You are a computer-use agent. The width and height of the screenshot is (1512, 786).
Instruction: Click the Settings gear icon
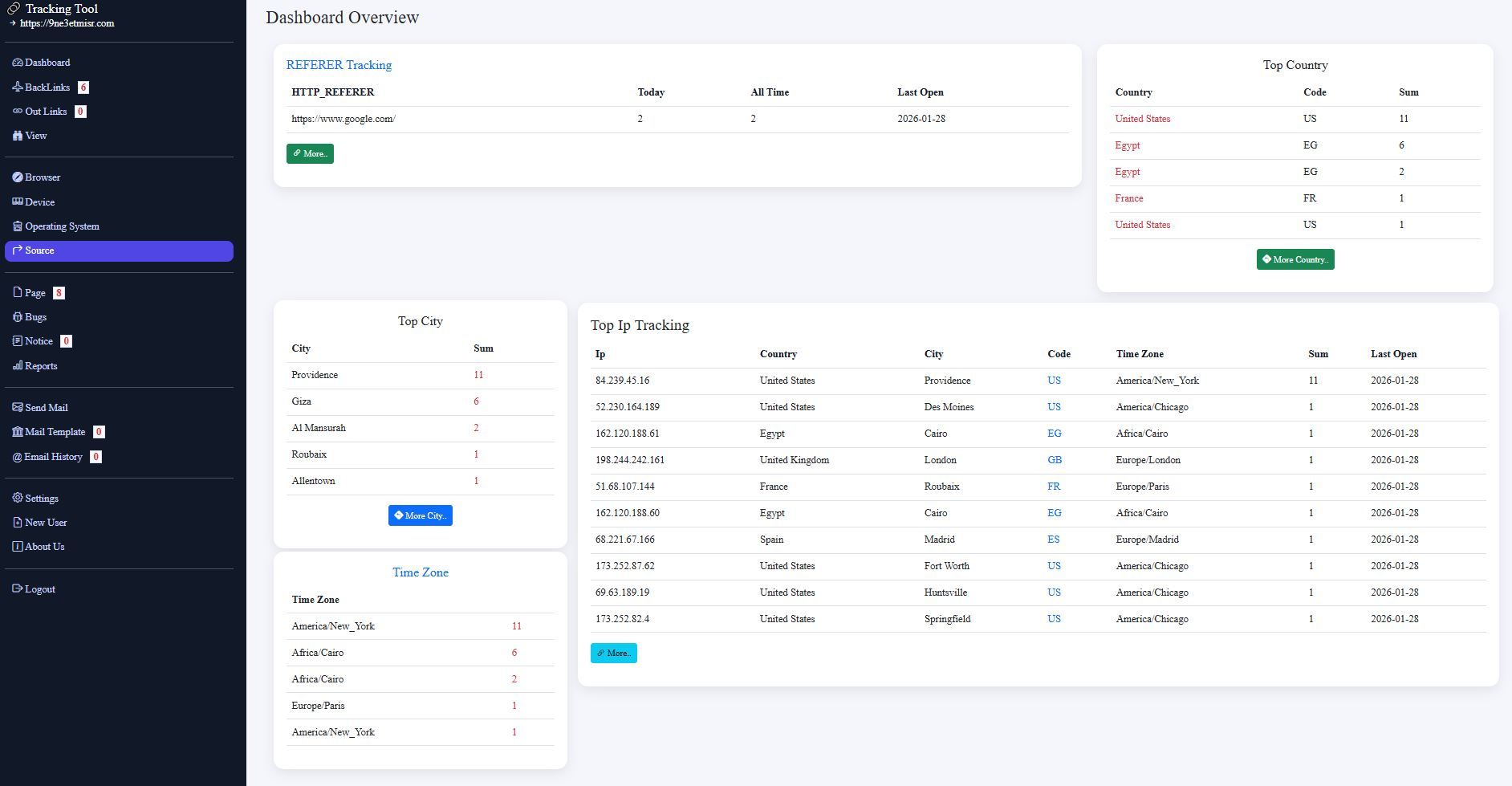click(x=18, y=499)
